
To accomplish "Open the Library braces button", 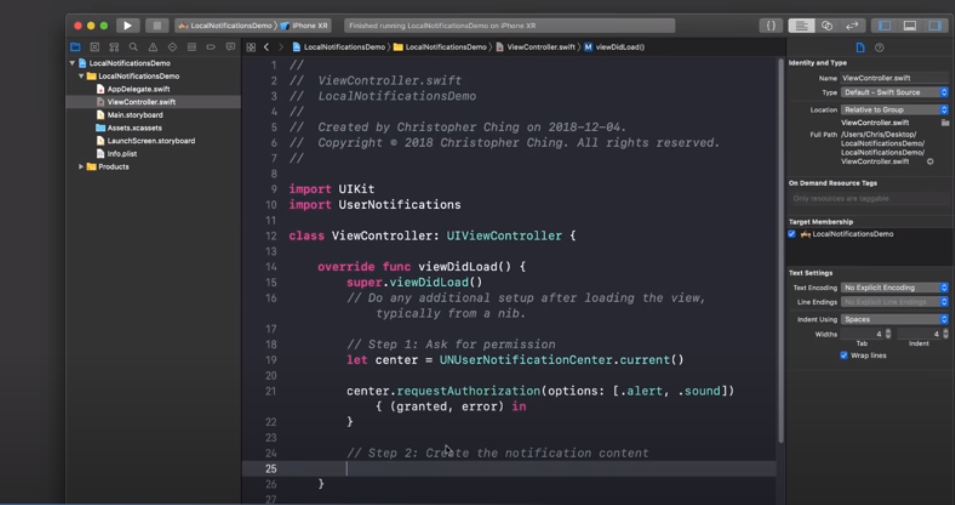I will pos(770,26).
